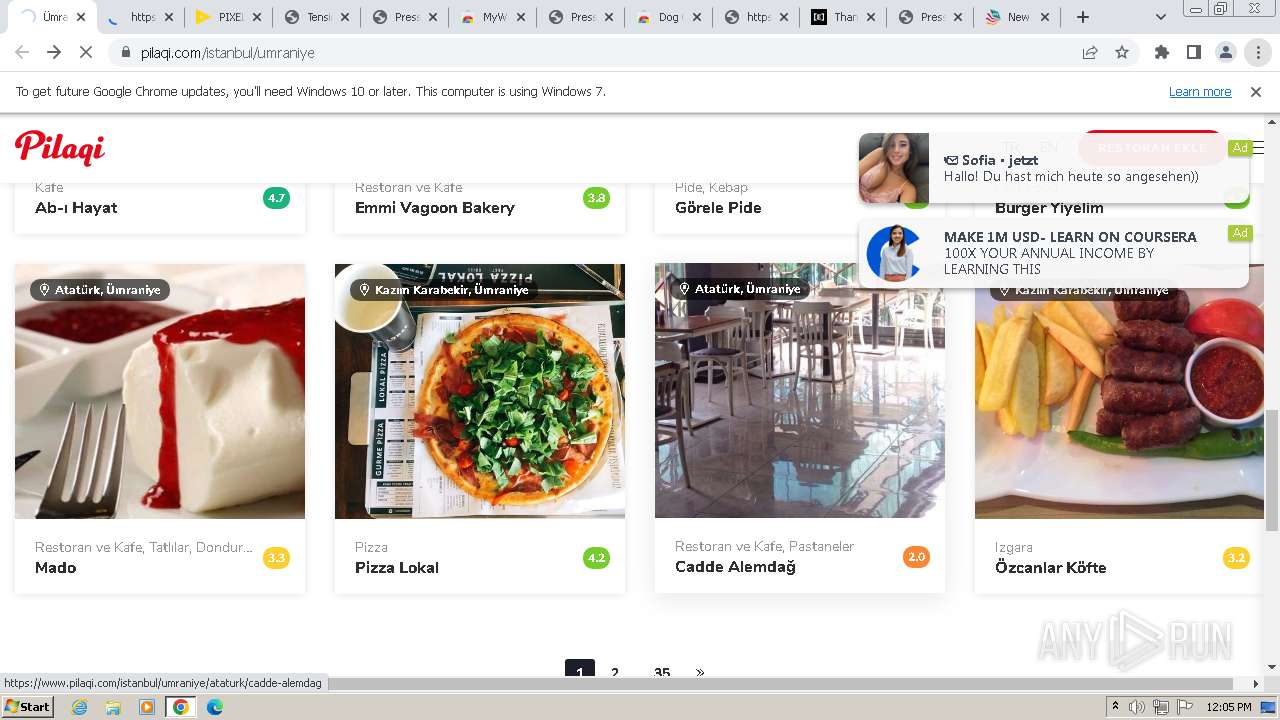This screenshot has width=1280, height=720.
Task: Click 3.2 rating badge on Özcanlar Köfte
Action: pos(1236,558)
